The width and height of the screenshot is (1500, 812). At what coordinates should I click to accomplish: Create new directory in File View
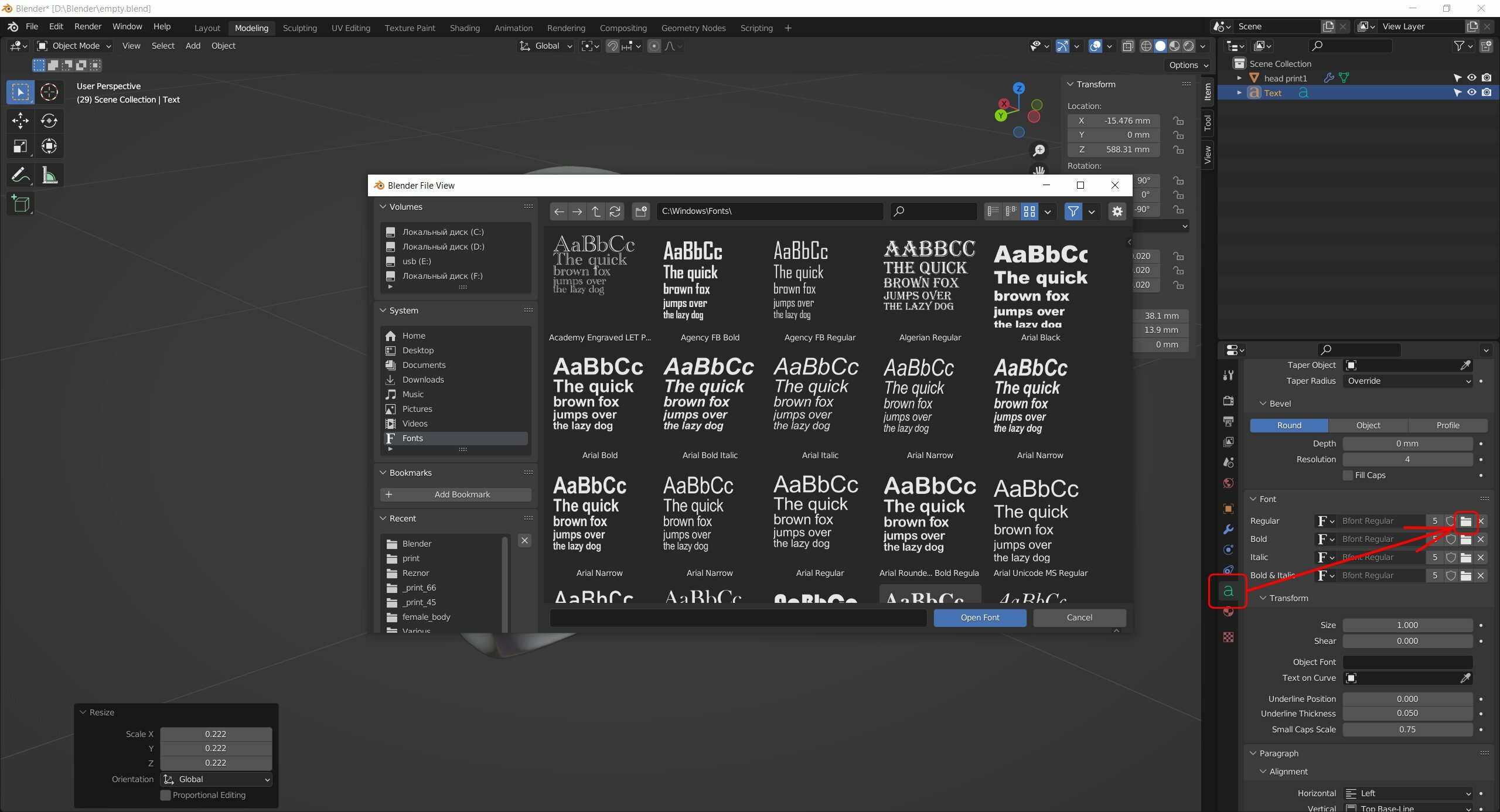641,211
